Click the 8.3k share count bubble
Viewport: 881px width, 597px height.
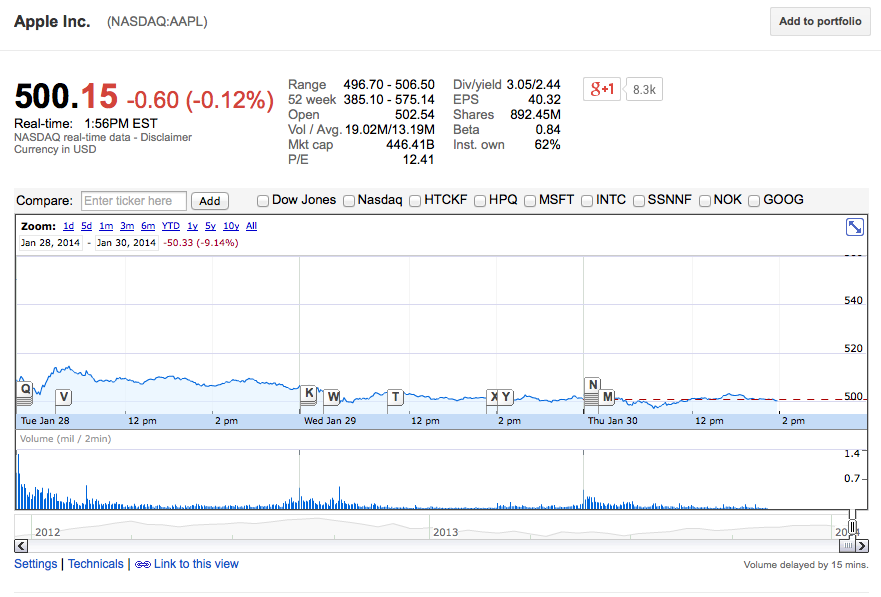(x=644, y=89)
